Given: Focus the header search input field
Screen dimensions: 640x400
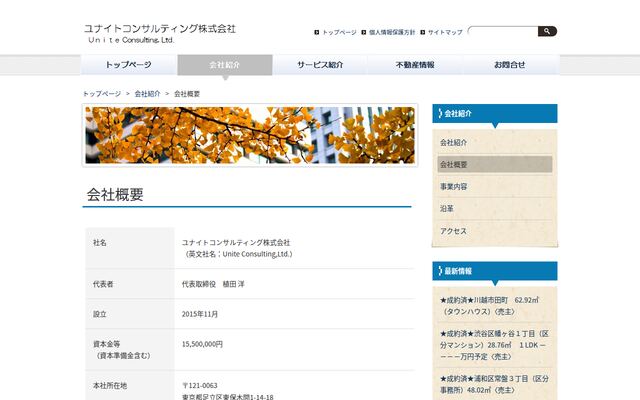Looking at the screenshot, I should (503, 31).
